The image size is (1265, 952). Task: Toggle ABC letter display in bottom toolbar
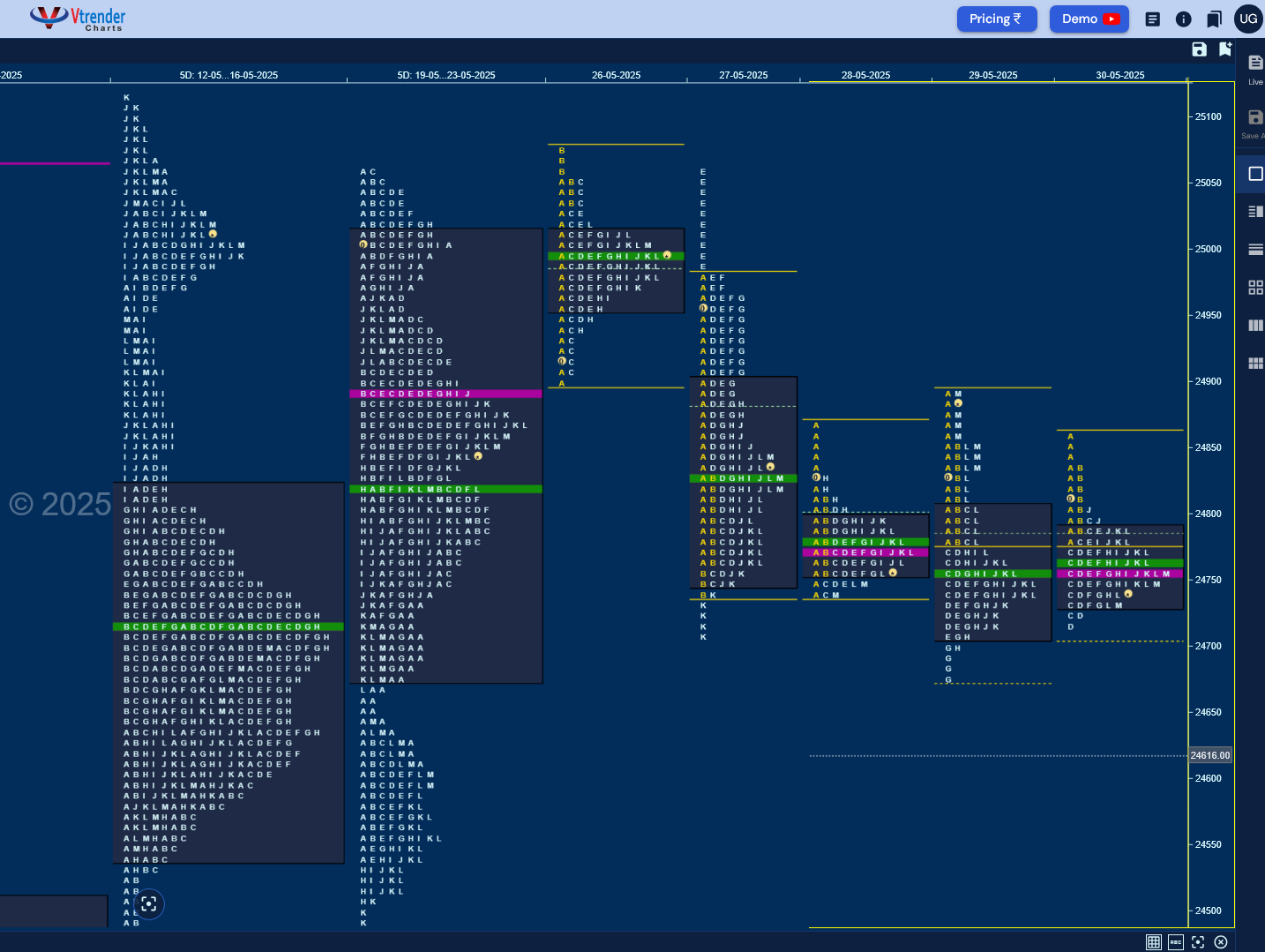tap(1175, 942)
